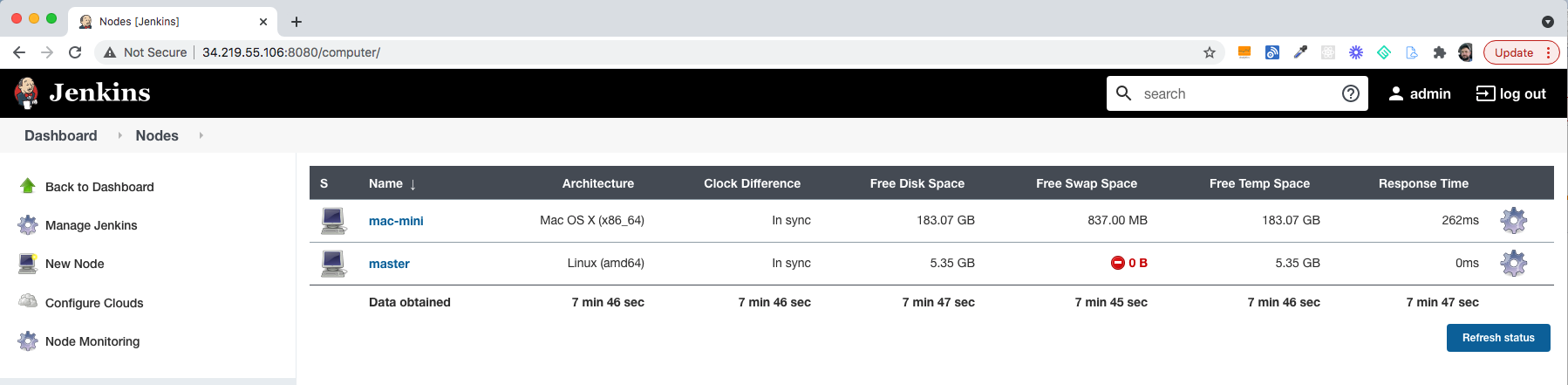Configure master with gear icon
This screenshot has width=1568, height=385.
click(1514, 263)
